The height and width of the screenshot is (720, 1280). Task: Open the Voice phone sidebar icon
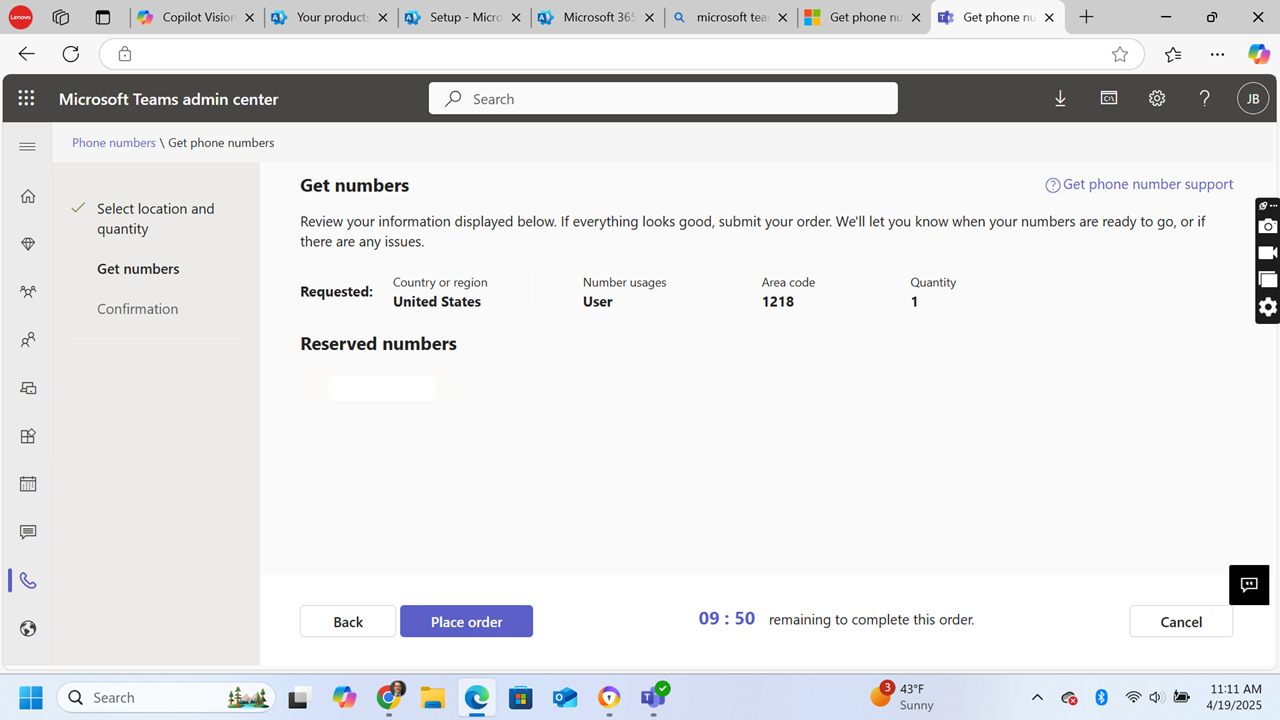(28, 580)
